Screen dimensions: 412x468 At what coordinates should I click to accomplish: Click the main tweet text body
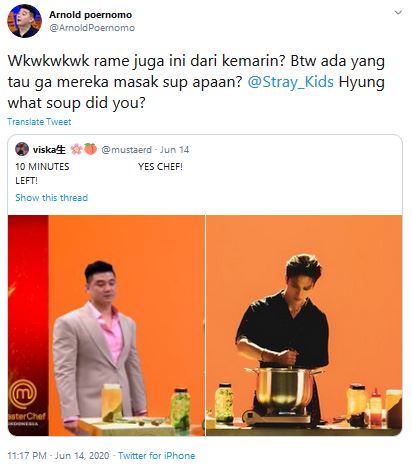click(196, 82)
